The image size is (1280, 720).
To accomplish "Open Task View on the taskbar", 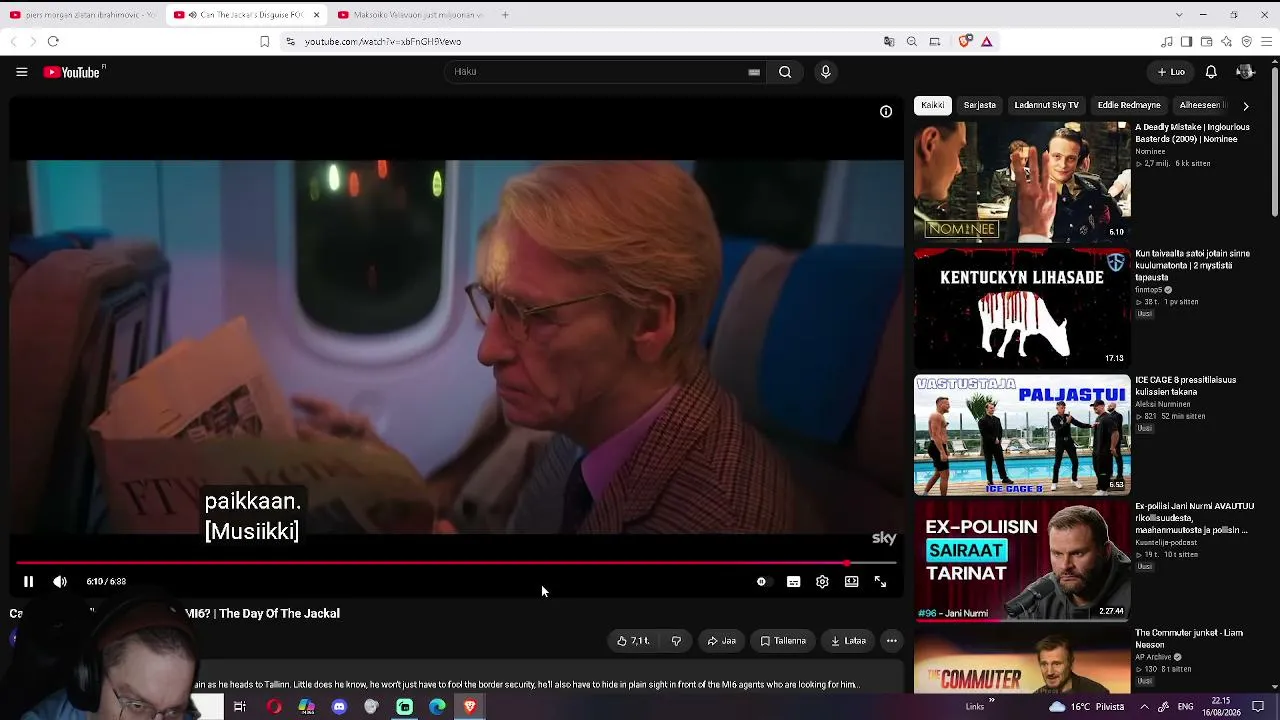I will (240, 707).
